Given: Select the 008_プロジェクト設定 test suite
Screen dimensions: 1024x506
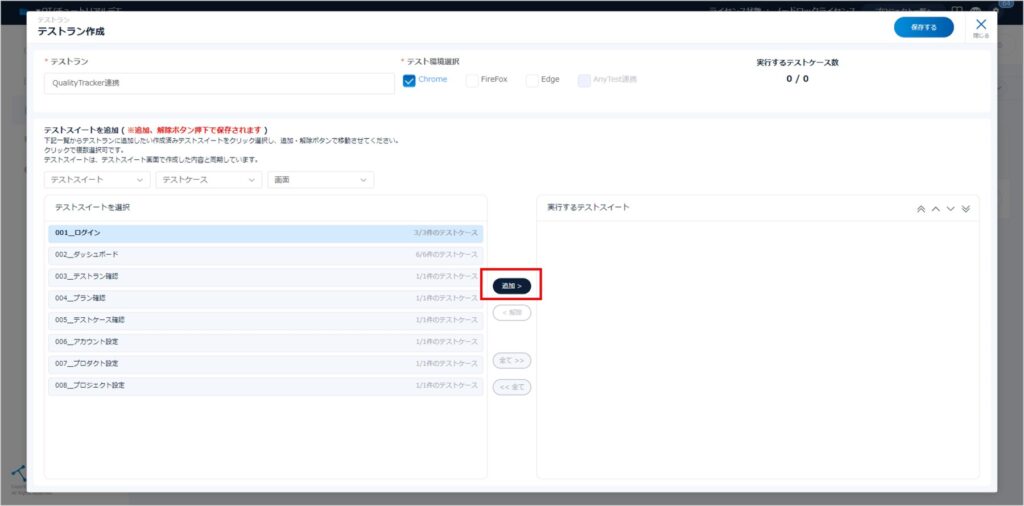Looking at the screenshot, I should tap(265, 385).
